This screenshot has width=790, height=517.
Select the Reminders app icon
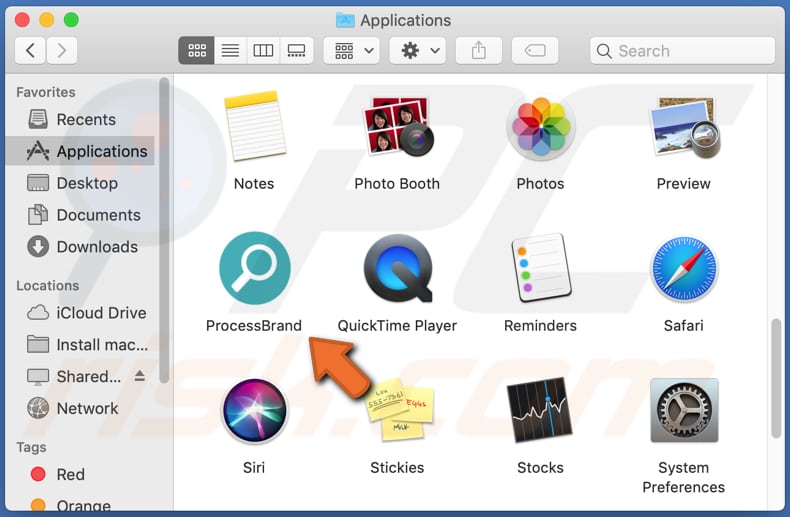(541, 268)
